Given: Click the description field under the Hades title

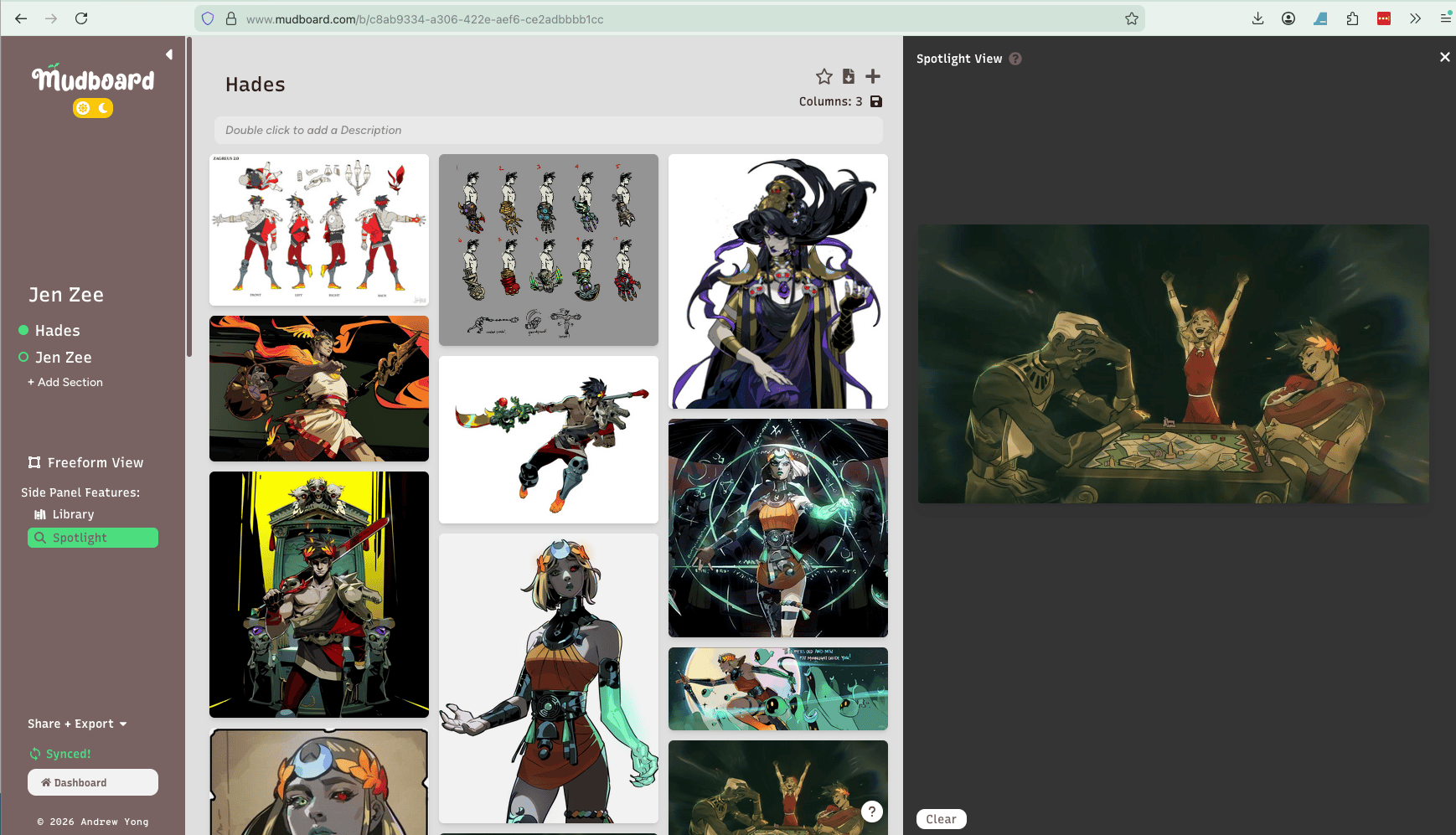Looking at the screenshot, I should coord(548,130).
